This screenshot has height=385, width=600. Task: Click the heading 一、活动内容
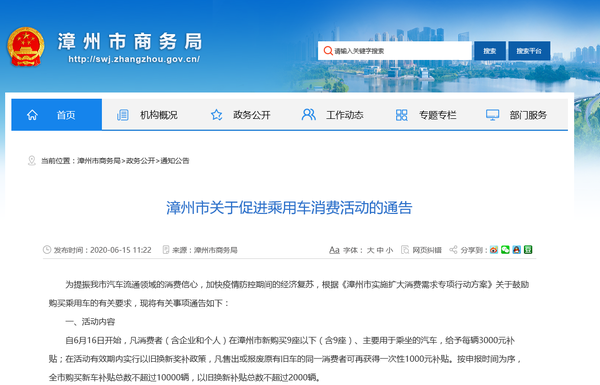tap(90, 322)
